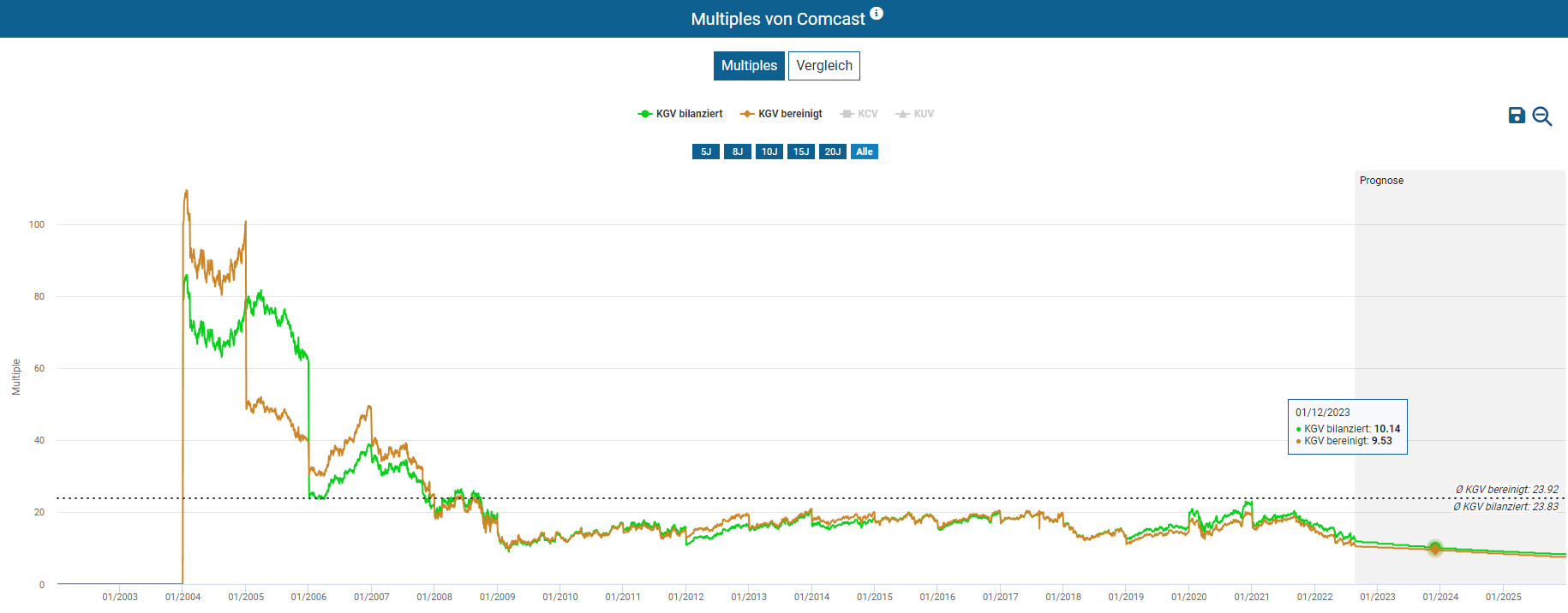
Task: Save the chart using the disk icon
Action: coord(1517,116)
